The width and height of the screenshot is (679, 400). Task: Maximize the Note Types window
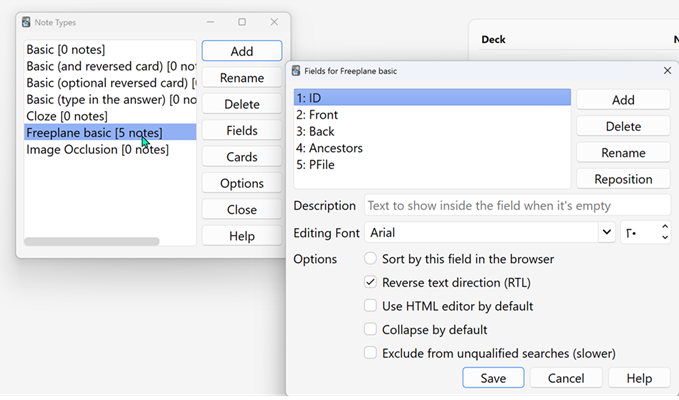click(x=242, y=22)
